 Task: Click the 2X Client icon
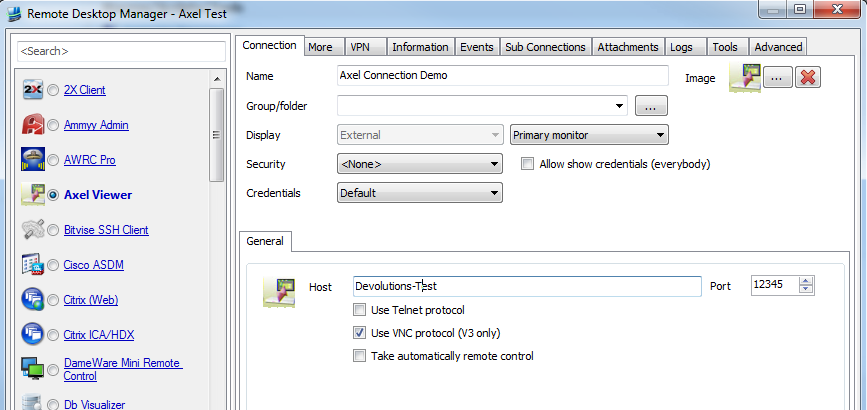tap(33, 90)
